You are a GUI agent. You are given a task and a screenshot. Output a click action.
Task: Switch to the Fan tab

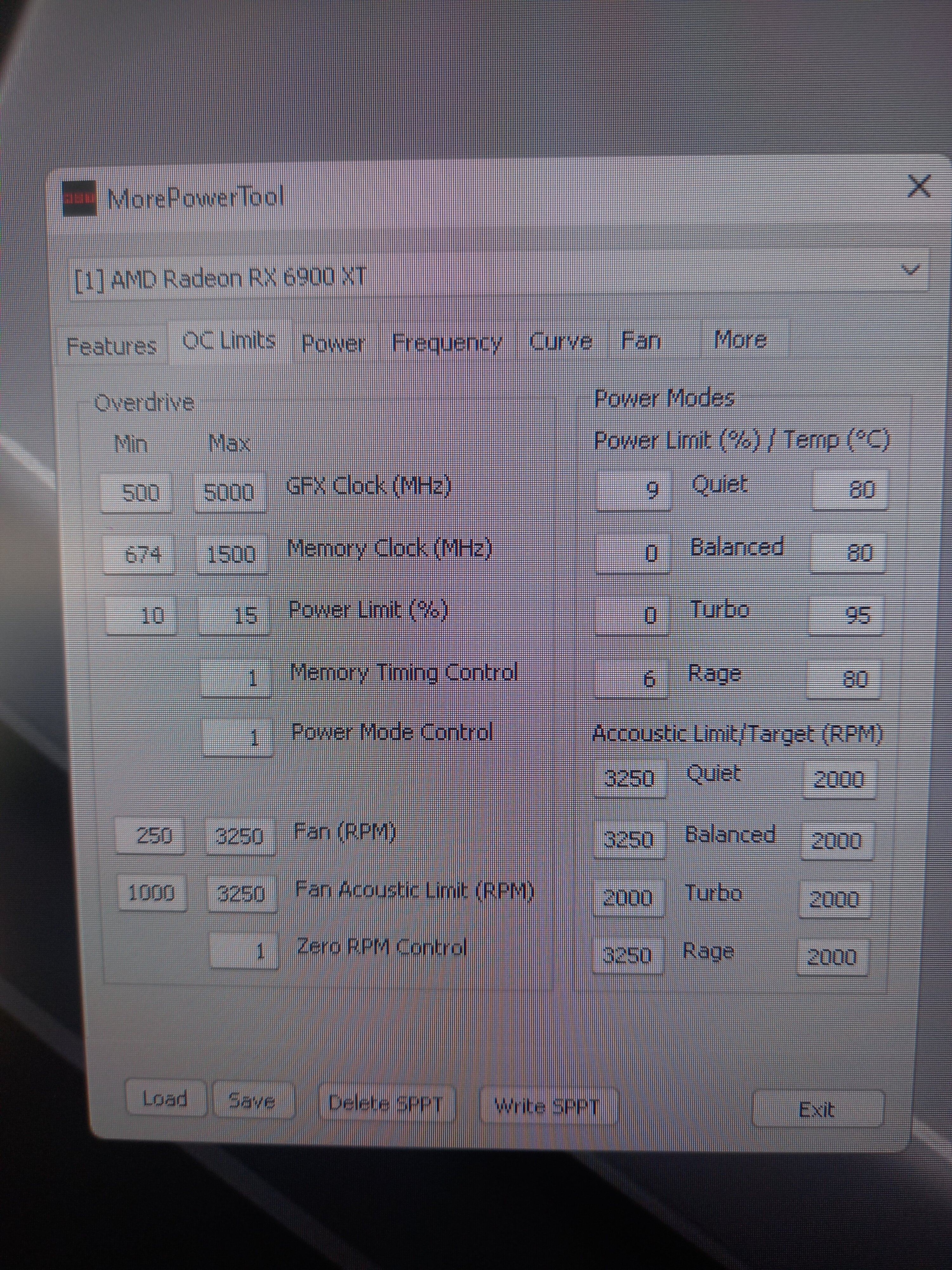pos(642,340)
